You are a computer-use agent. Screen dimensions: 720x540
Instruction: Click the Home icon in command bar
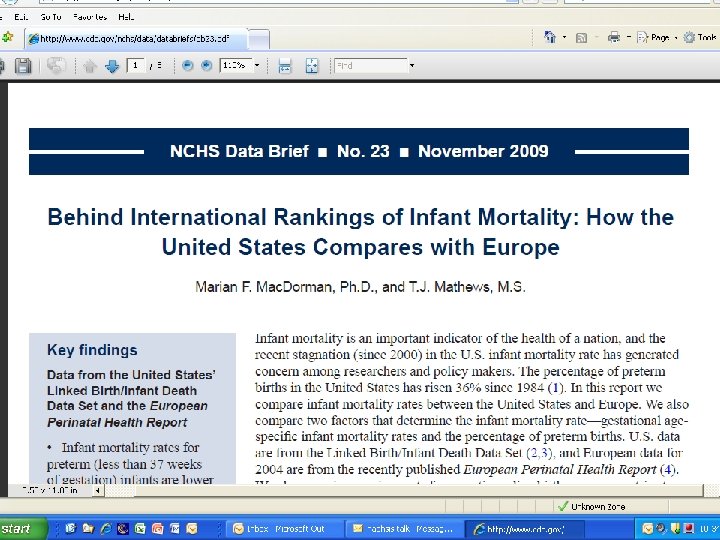(x=550, y=37)
